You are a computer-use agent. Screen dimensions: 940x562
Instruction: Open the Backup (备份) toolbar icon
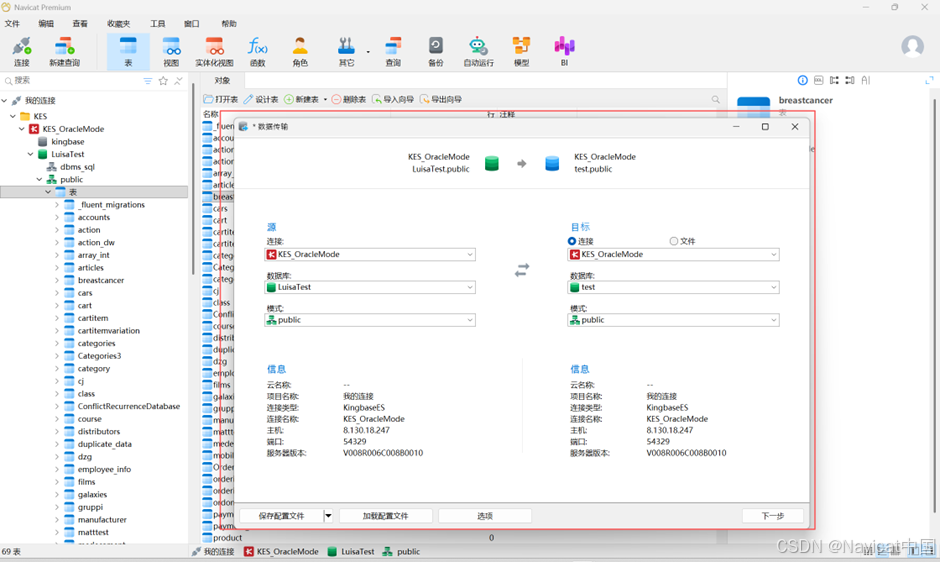(x=436, y=52)
